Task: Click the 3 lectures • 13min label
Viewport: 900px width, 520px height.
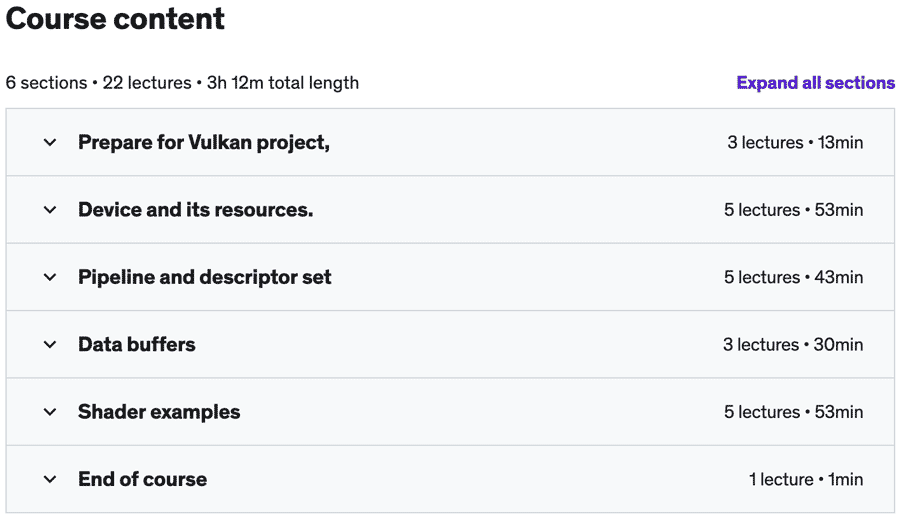Action: tap(795, 143)
